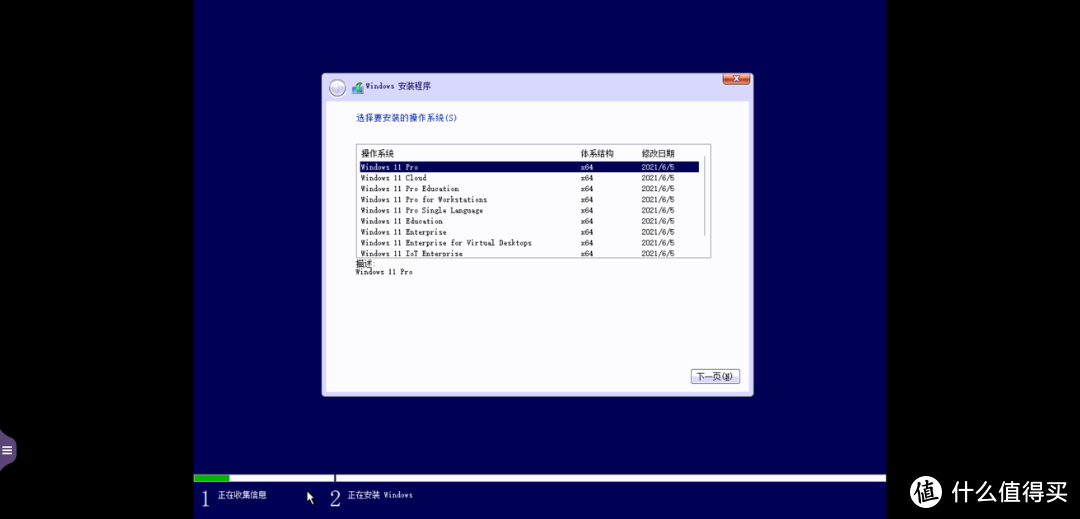The image size is (1080, 519).
Task: Pick Windows 11 Pro for Workstations
Action: [x=529, y=200]
